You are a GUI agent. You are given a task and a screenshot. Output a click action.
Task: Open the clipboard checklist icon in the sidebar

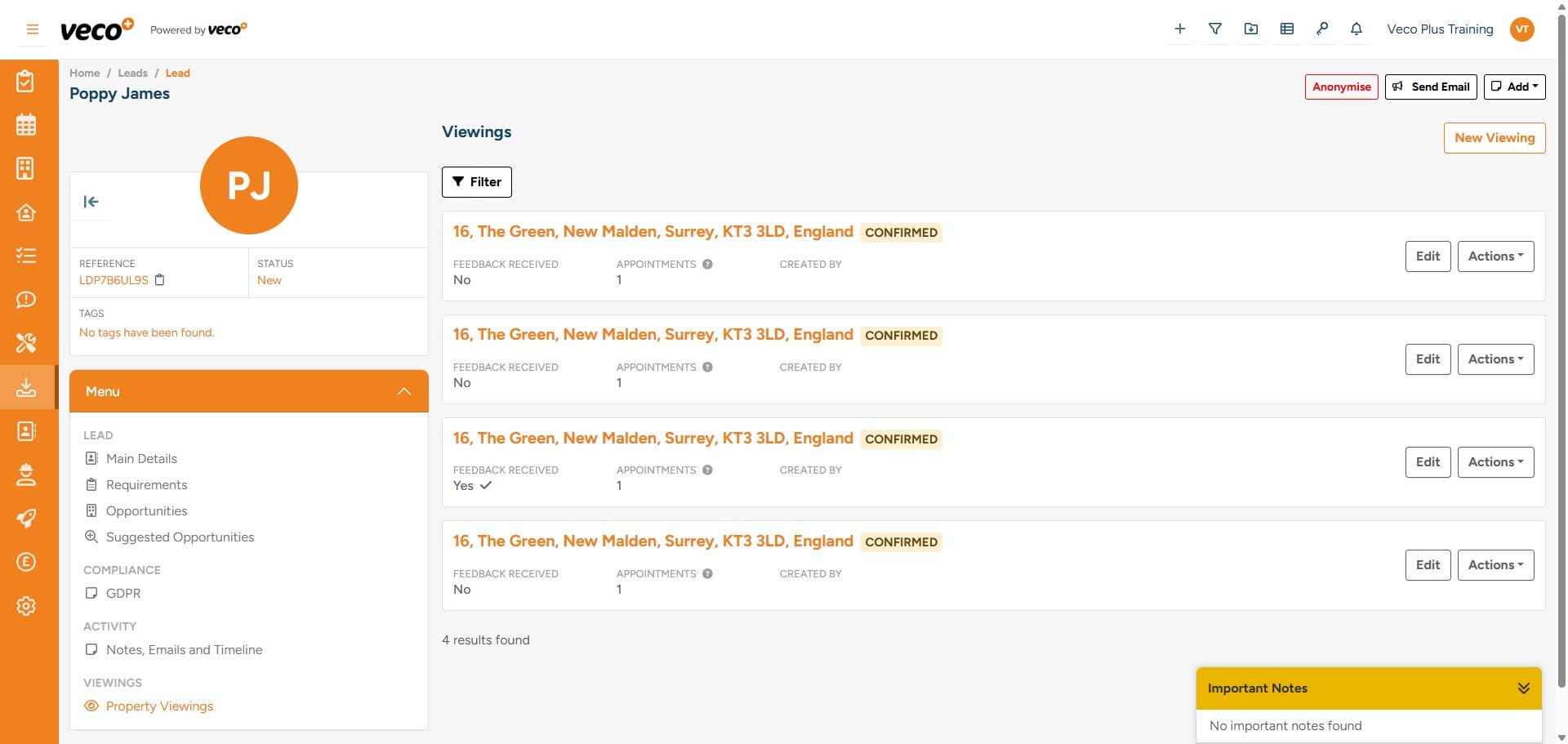point(26,81)
